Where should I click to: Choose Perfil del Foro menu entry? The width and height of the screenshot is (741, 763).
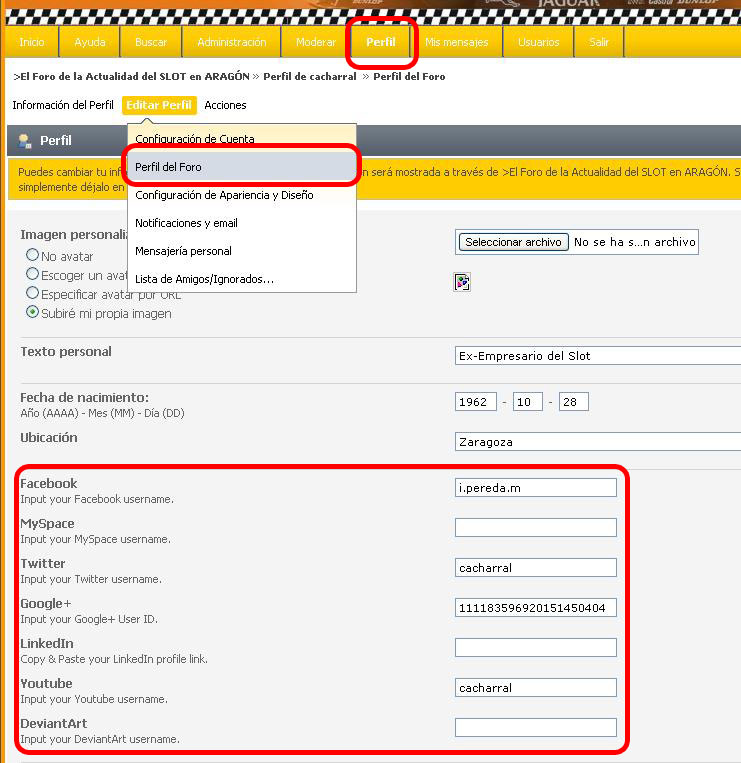(x=242, y=167)
